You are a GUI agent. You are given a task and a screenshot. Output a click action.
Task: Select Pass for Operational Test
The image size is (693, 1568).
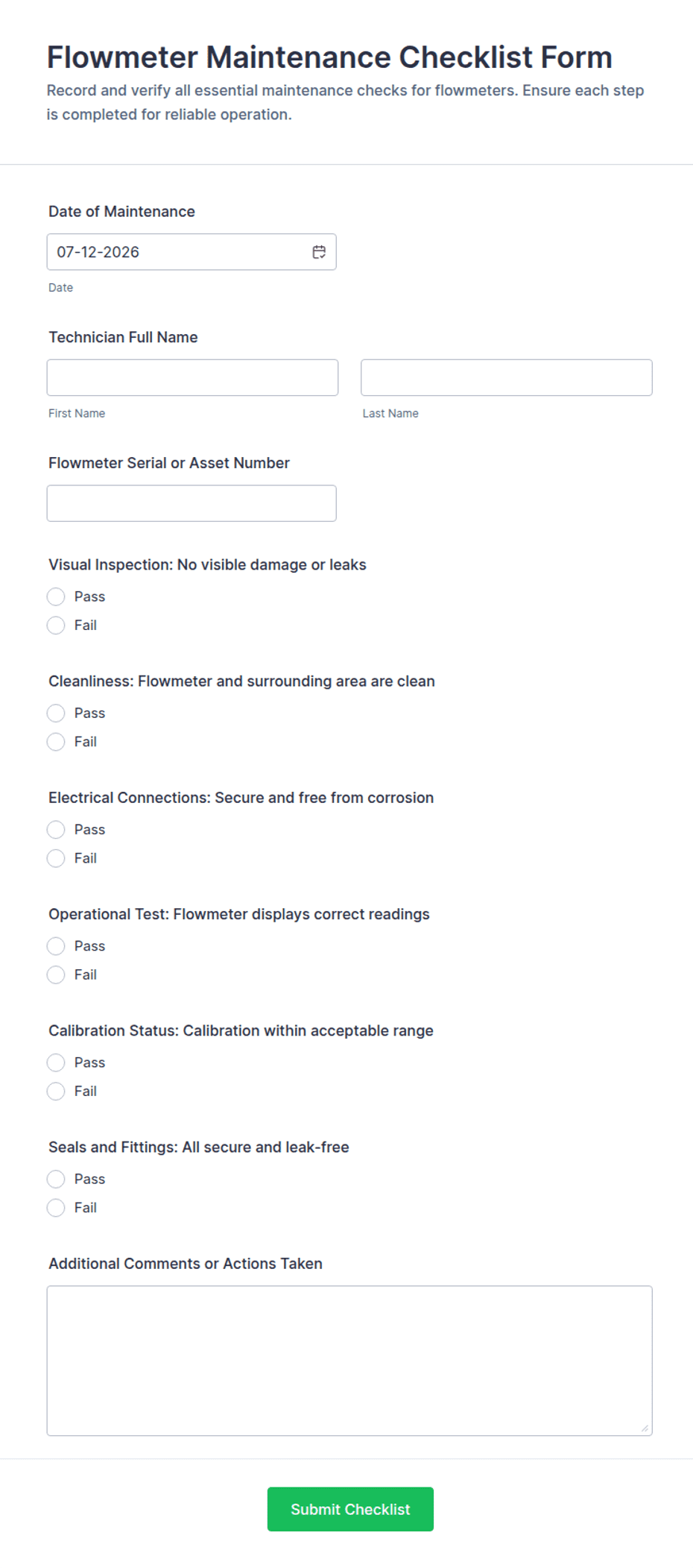click(56, 946)
